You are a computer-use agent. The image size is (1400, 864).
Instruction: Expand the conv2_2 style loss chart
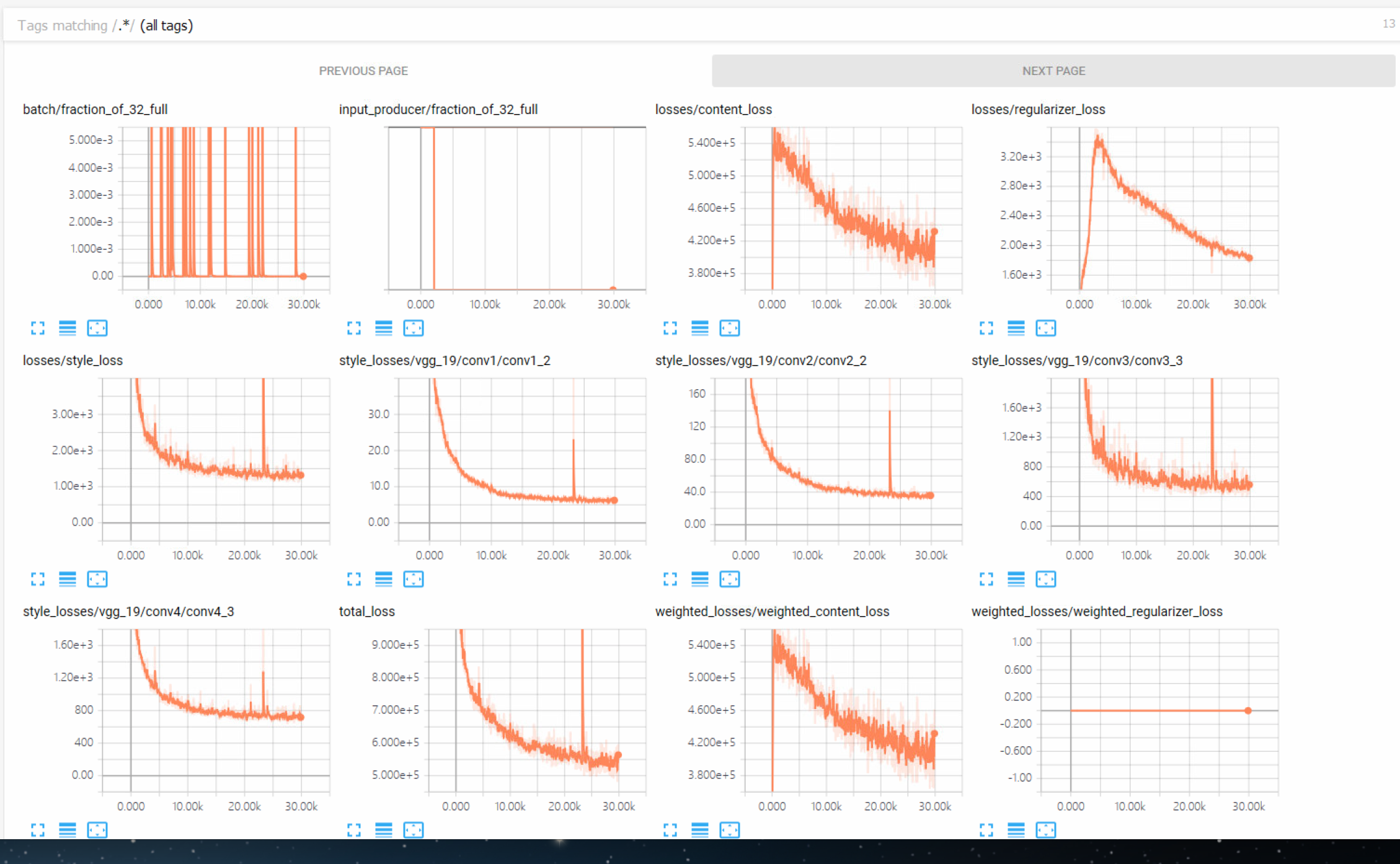click(x=670, y=580)
